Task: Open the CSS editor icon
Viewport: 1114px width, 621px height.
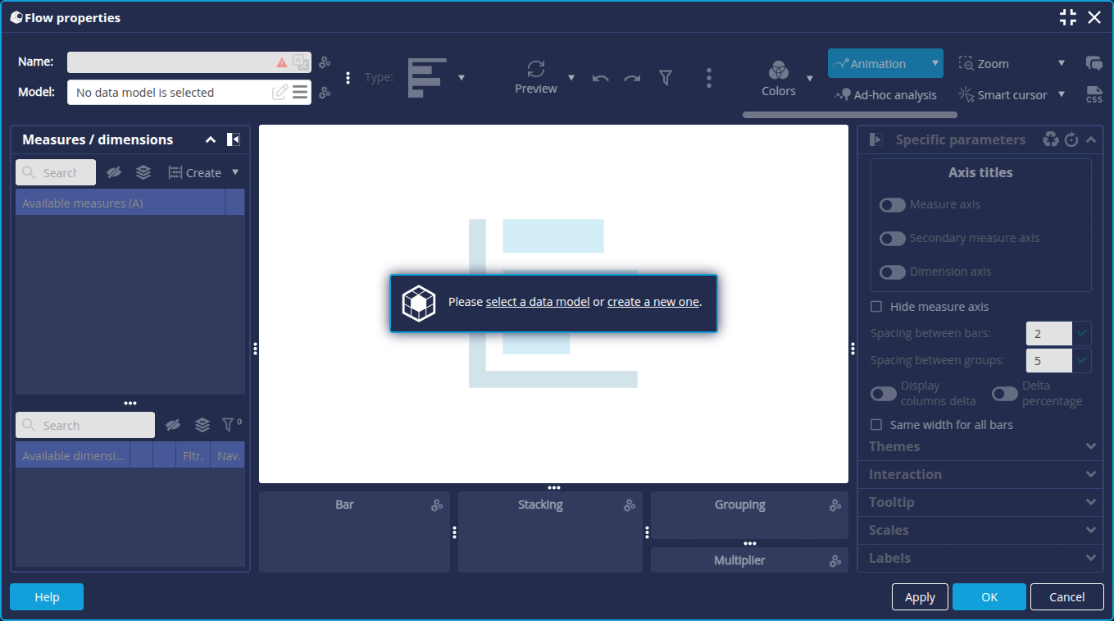Action: 1094,95
